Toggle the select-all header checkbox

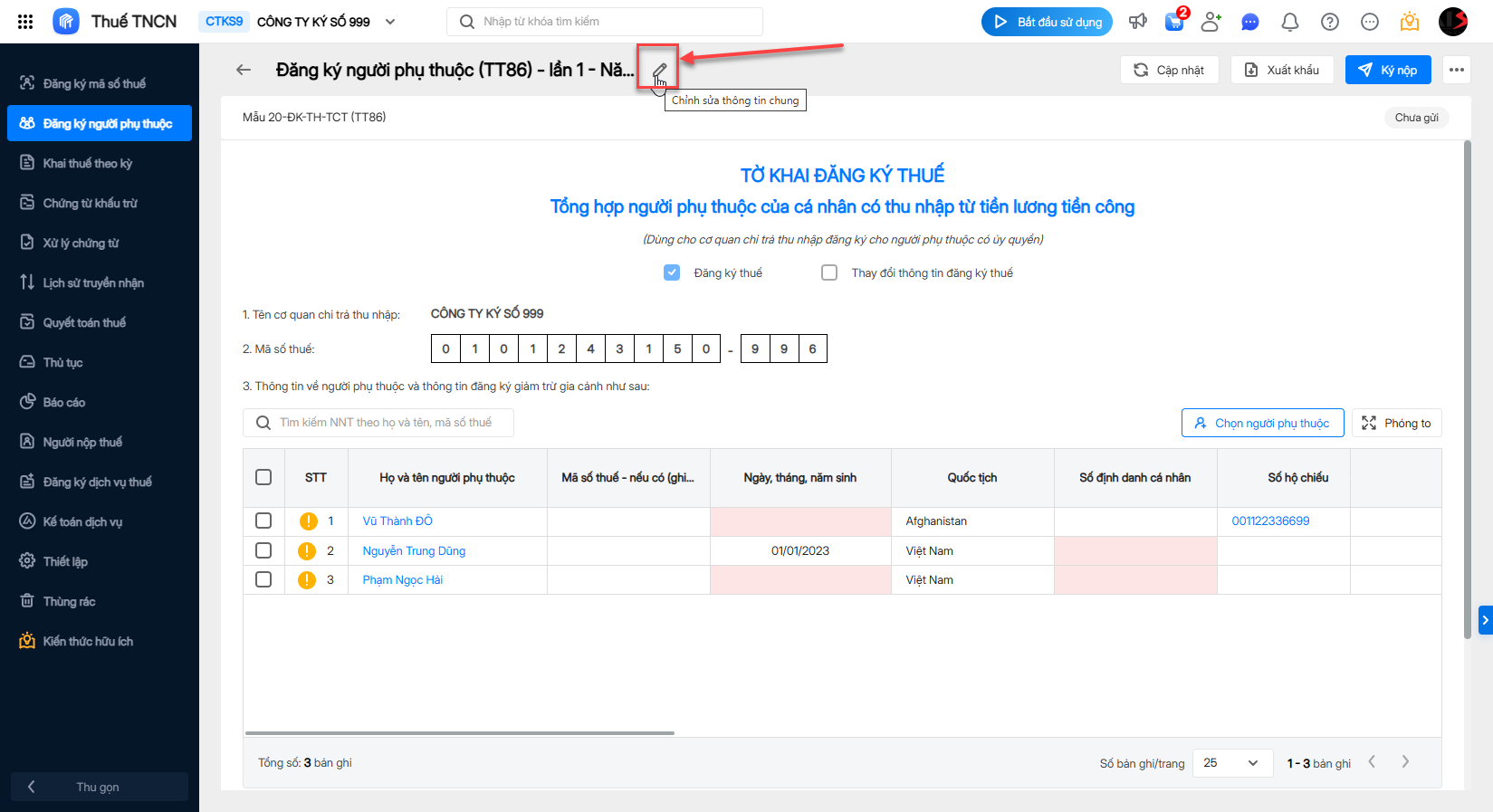click(263, 477)
